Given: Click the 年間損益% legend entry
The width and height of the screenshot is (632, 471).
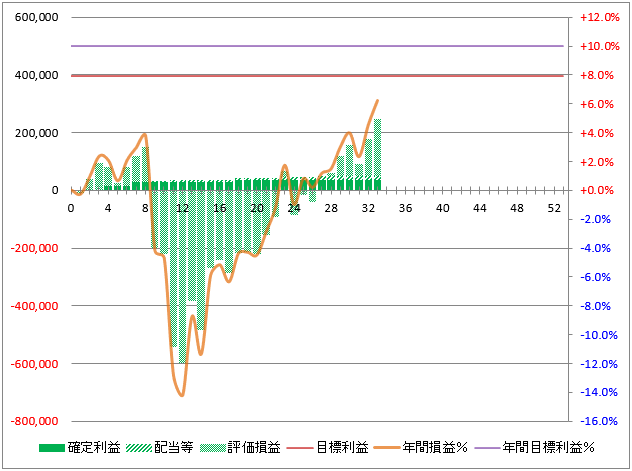Looking at the screenshot, I should pos(421,447).
